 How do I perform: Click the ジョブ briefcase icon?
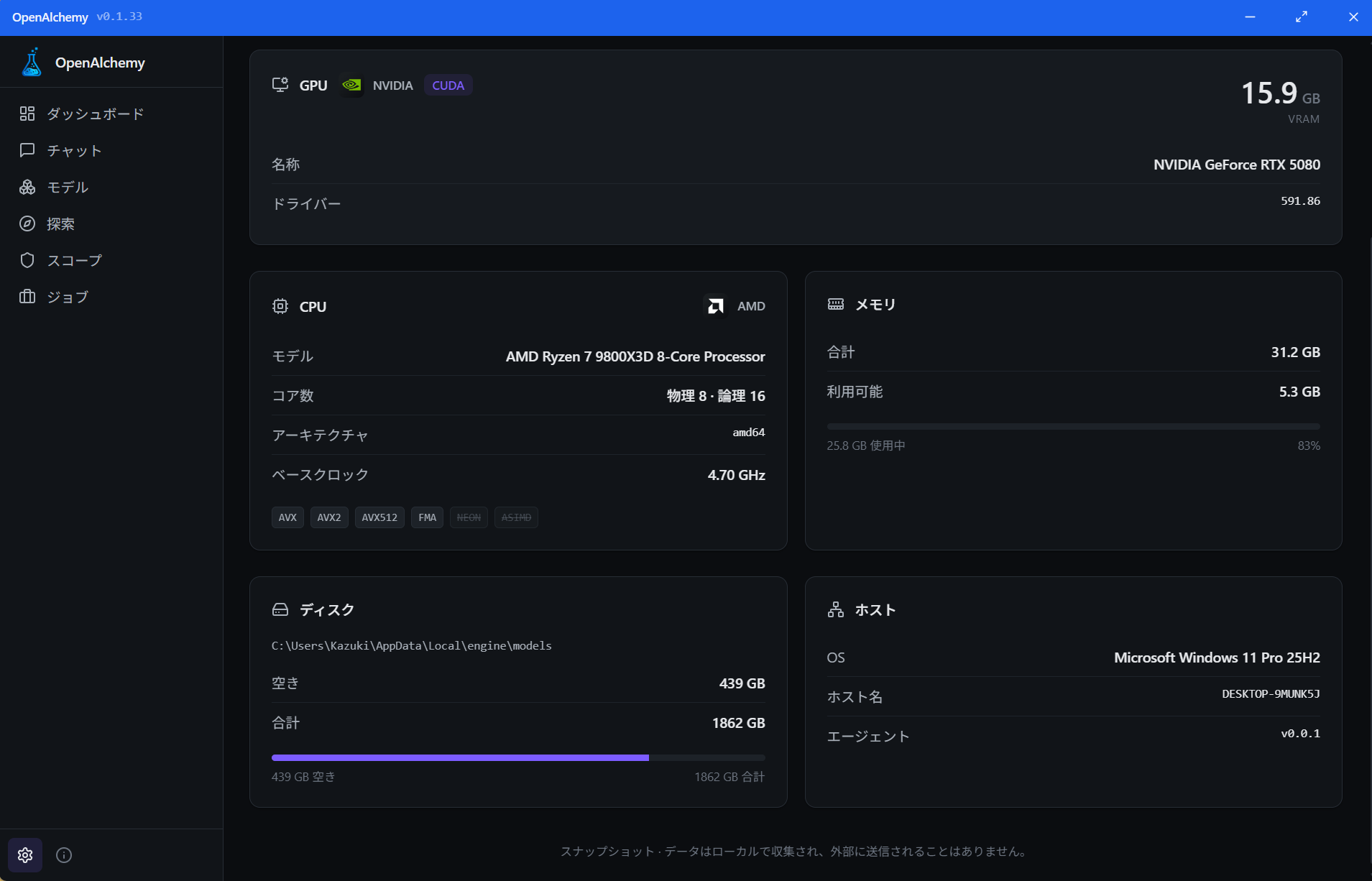coord(27,297)
